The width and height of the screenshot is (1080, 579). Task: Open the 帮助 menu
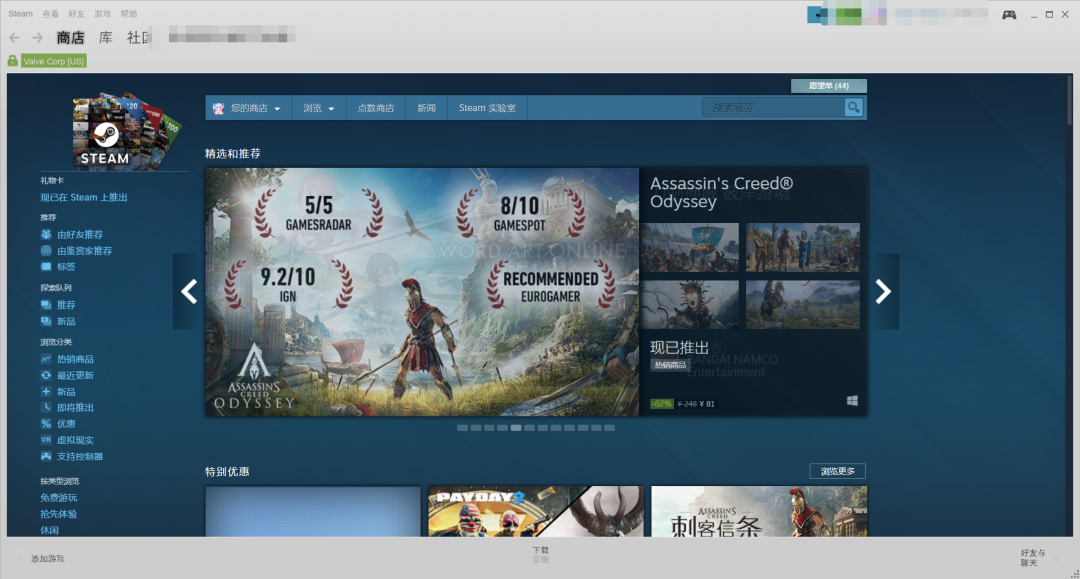[129, 14]
